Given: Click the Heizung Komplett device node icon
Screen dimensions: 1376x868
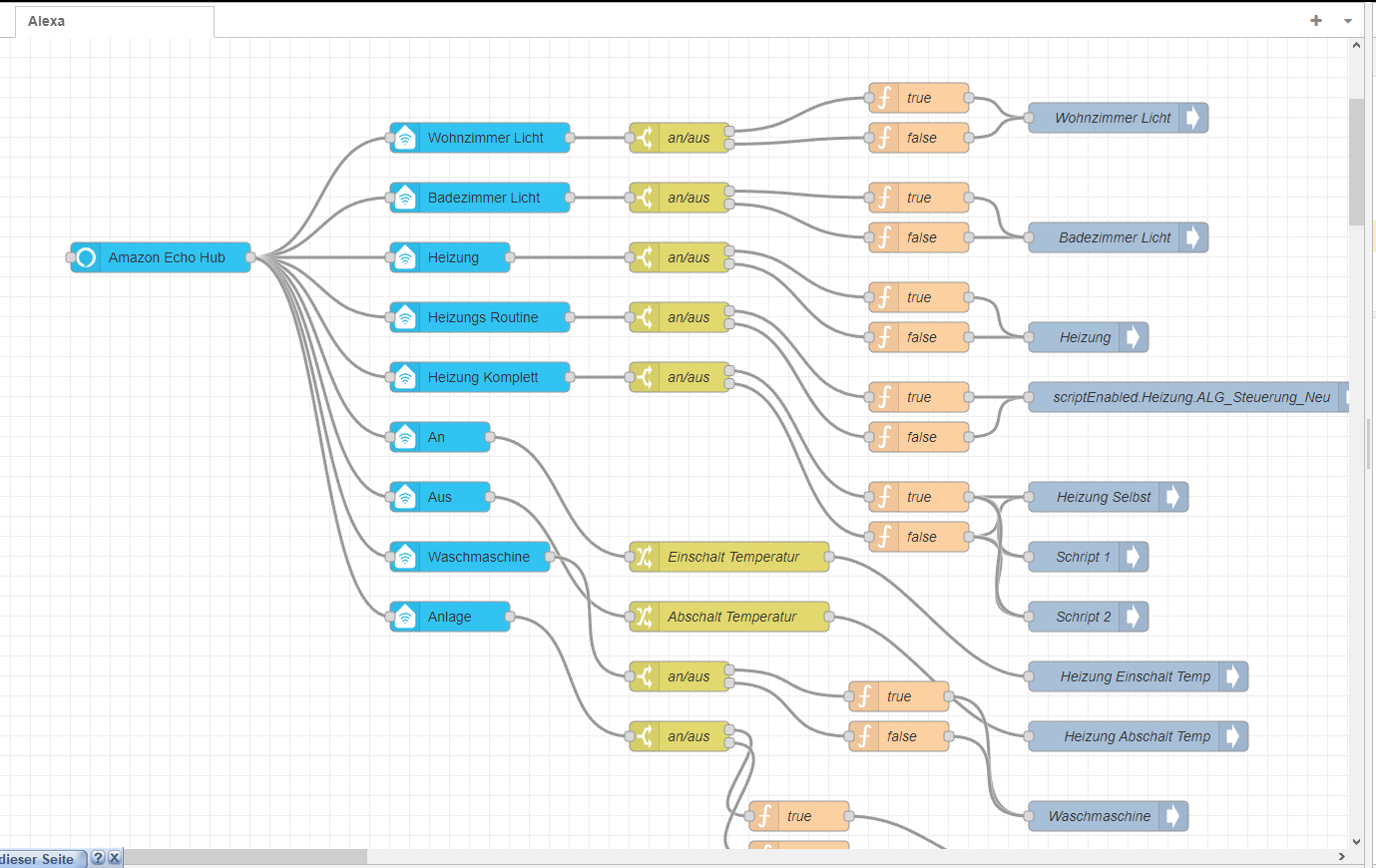Looking at the screenshot, I should [405, 377].
